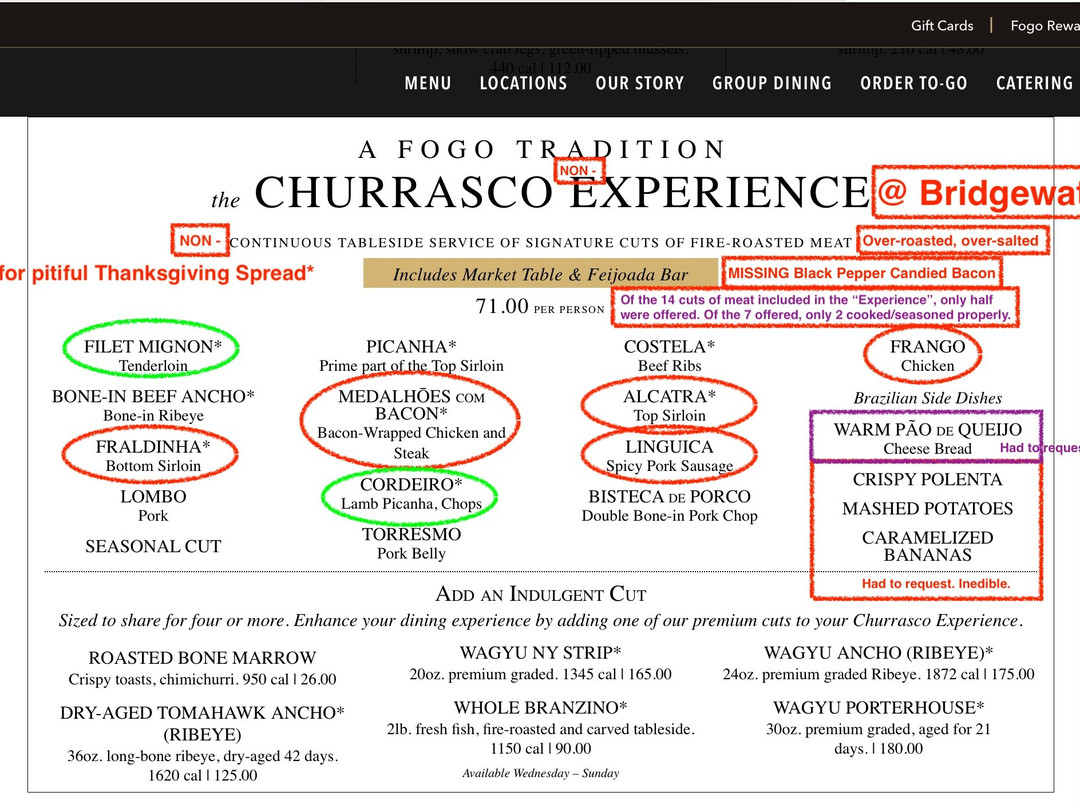Open the Gift Cards link

coord(941,26)
